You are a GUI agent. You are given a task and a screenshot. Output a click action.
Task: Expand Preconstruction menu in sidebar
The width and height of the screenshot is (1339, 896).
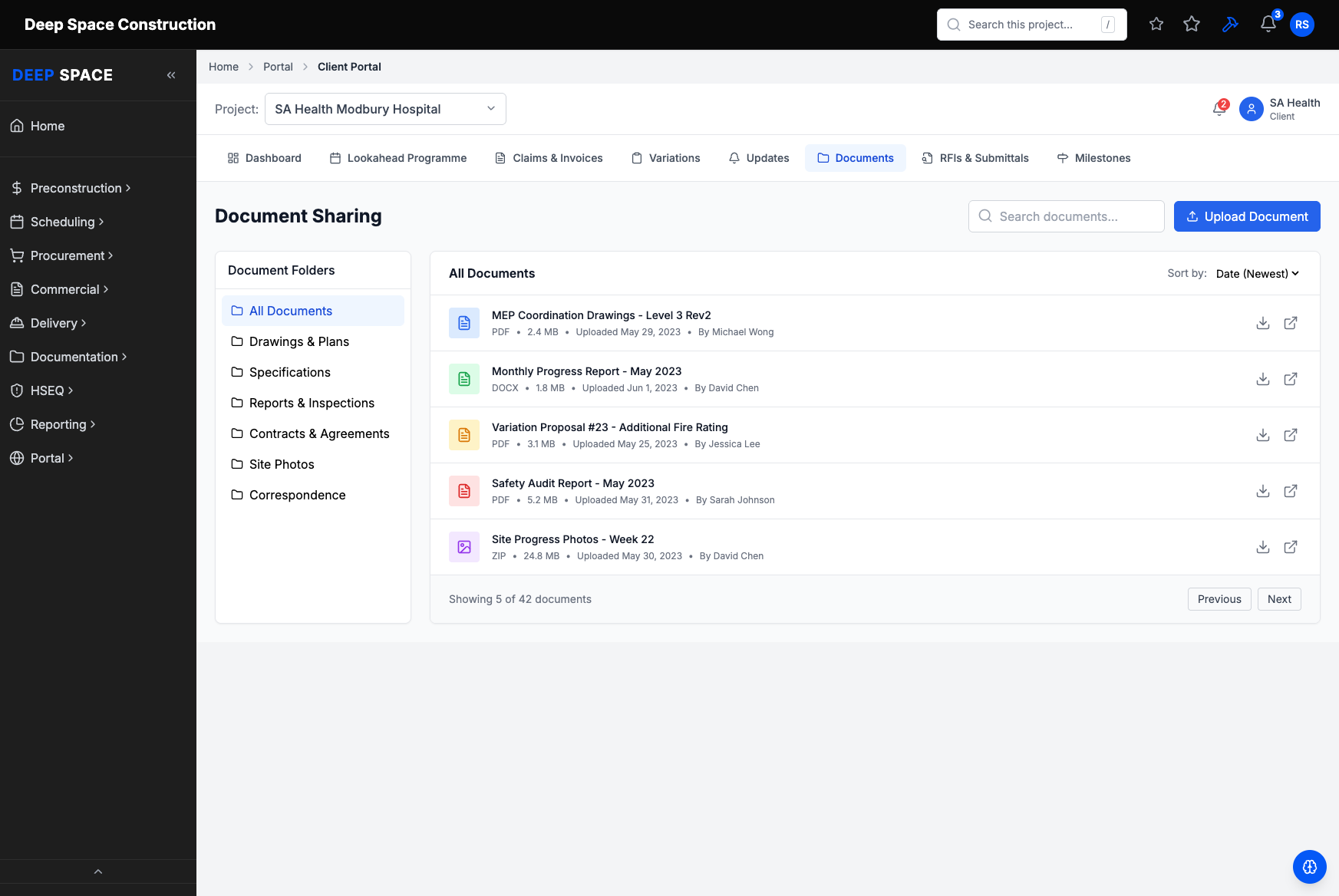(x=71, y=188)
